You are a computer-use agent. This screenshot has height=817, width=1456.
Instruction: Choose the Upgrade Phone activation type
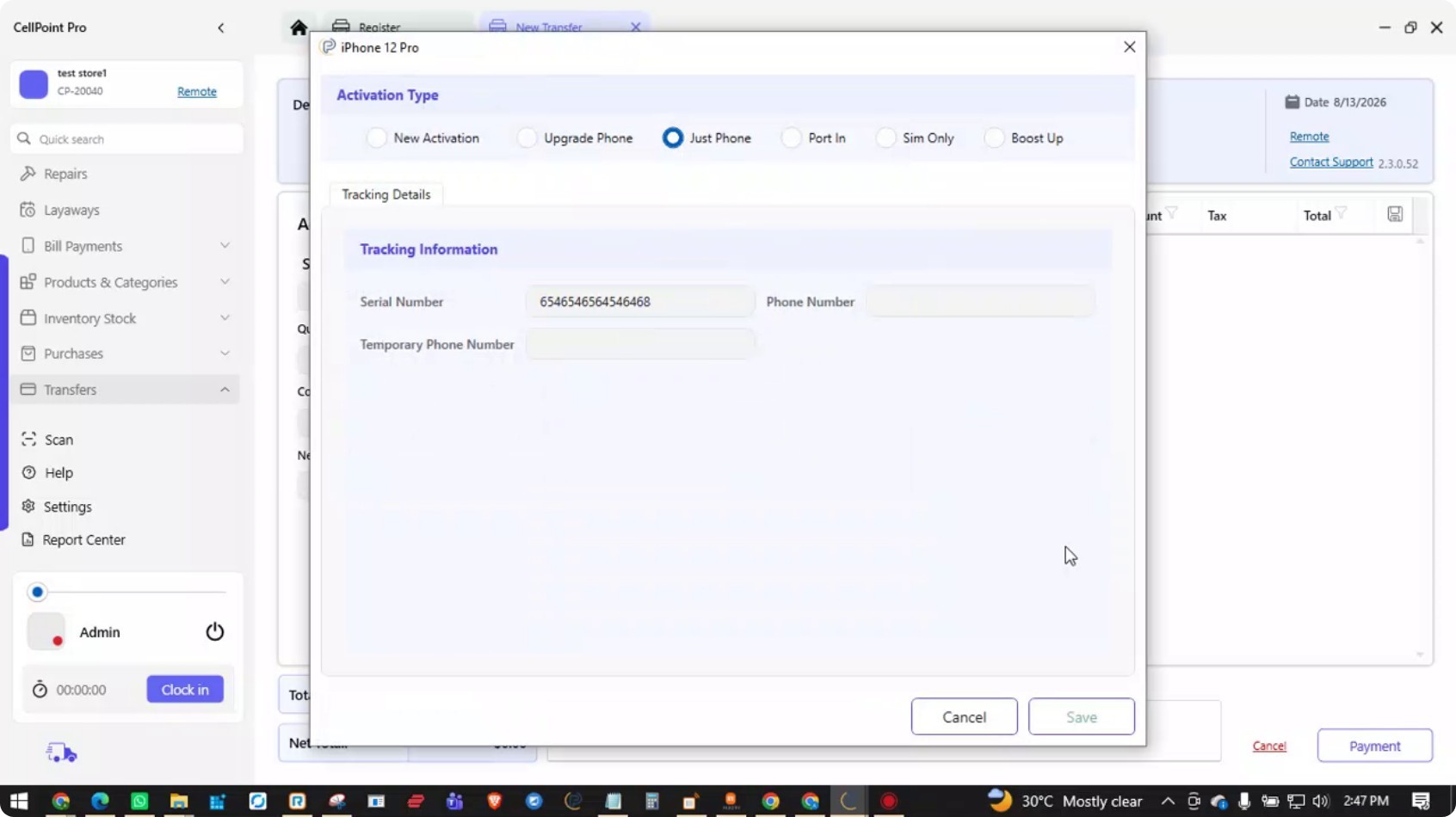coord(527,138)
